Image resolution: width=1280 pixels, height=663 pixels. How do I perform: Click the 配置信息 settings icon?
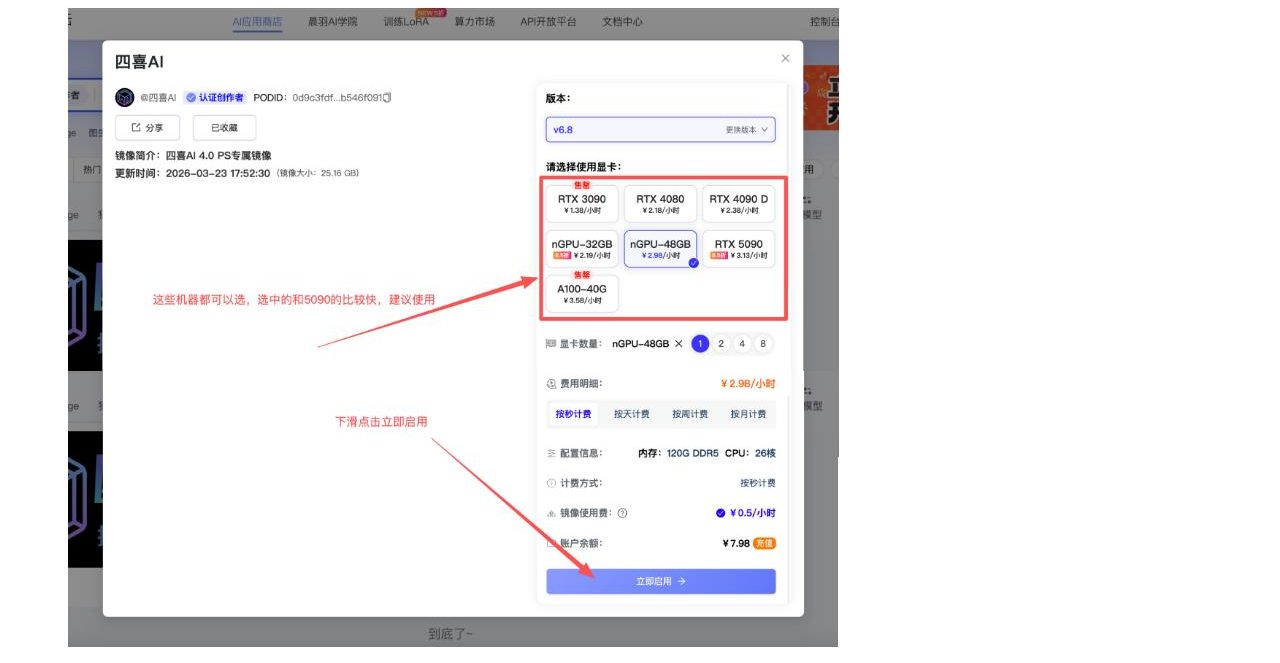pos(551,453)
